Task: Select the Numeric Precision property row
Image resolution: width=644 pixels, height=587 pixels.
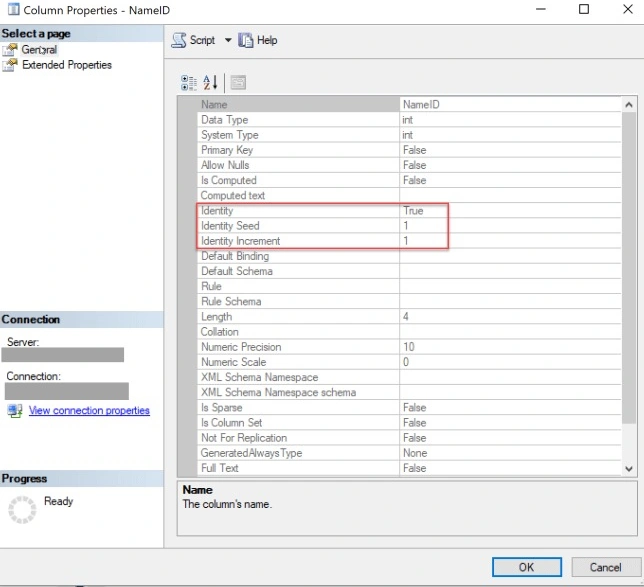Action: pyautogui.click(x=409, y=347)
